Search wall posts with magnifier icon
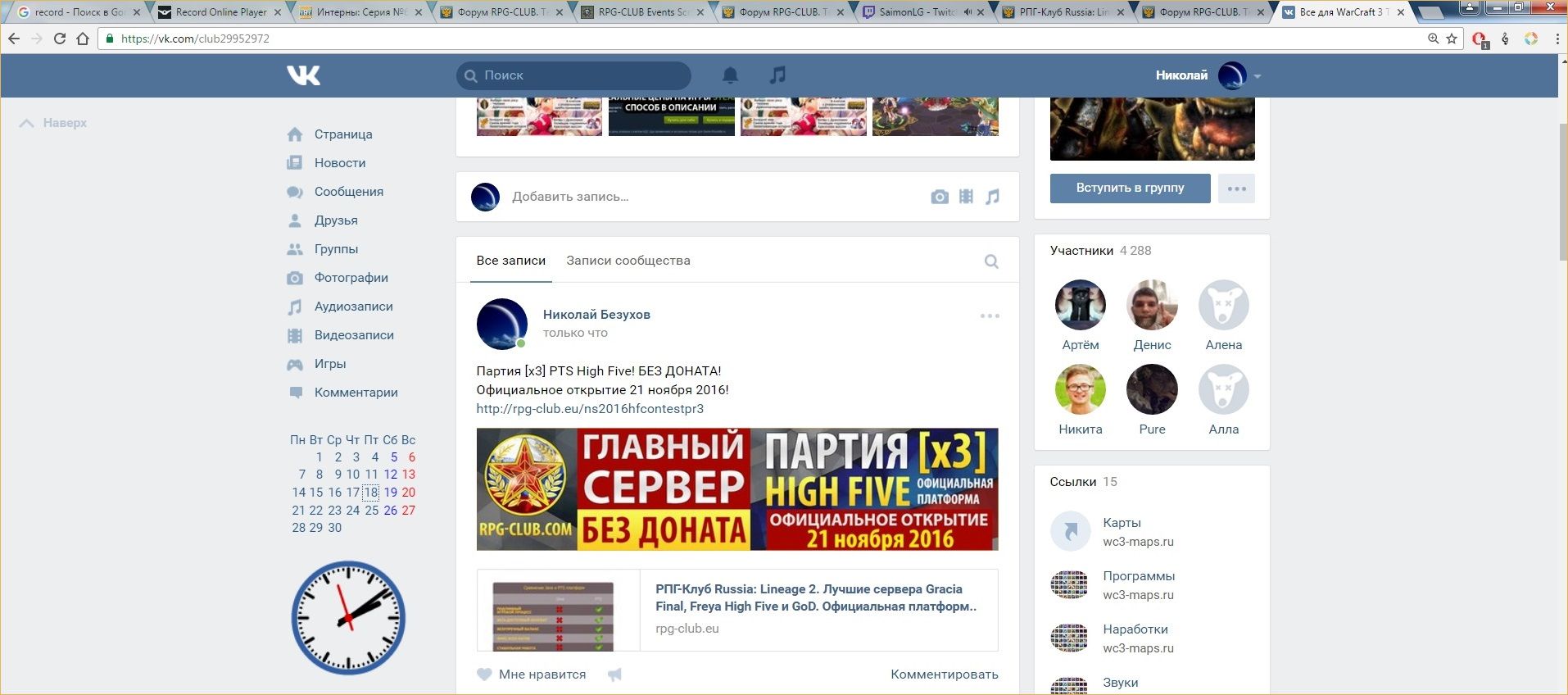This screenshot has height=695, width=1568. (x=991, y=261)
